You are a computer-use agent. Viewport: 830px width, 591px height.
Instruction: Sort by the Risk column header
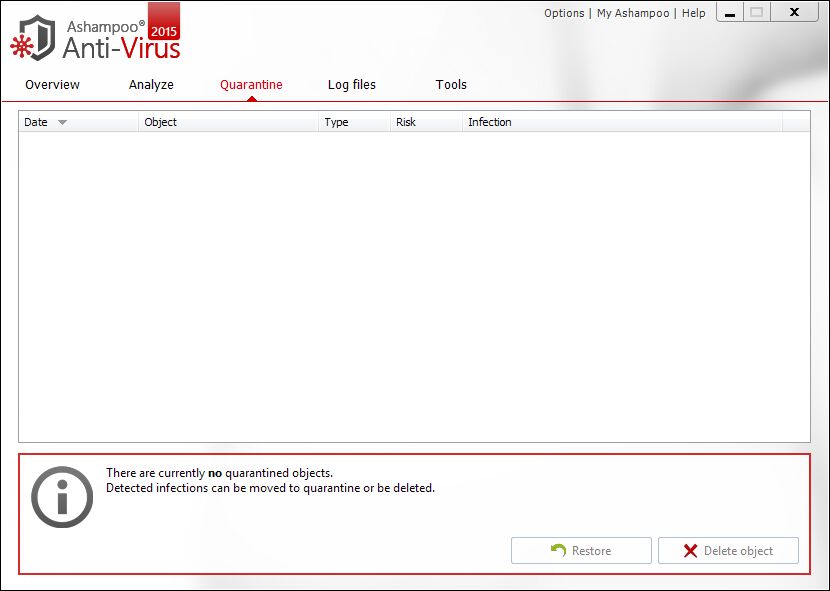pyautogui.click(x=426, y=122)
